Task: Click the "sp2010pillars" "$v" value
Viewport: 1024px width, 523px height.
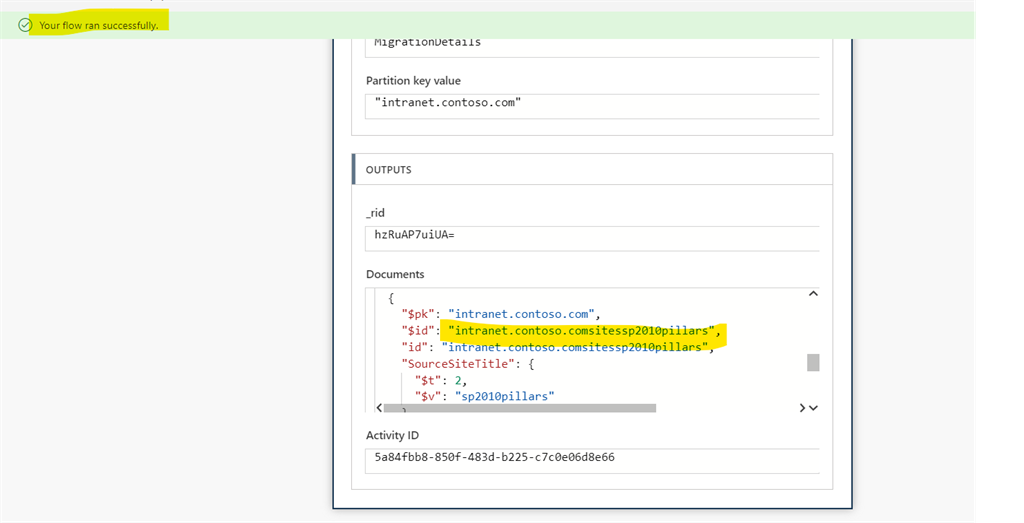Action: coord(504,396)
